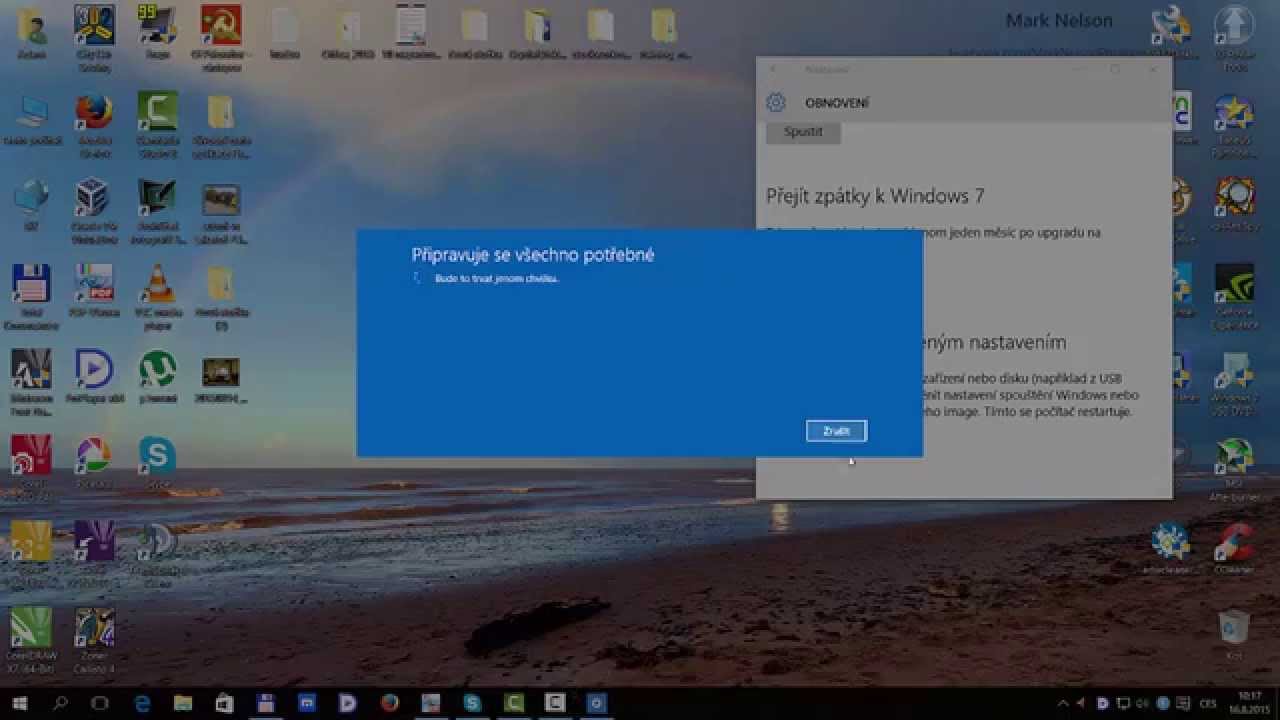Open the Total Commander floppy disk taskbar icon

[x=265, y=703]
